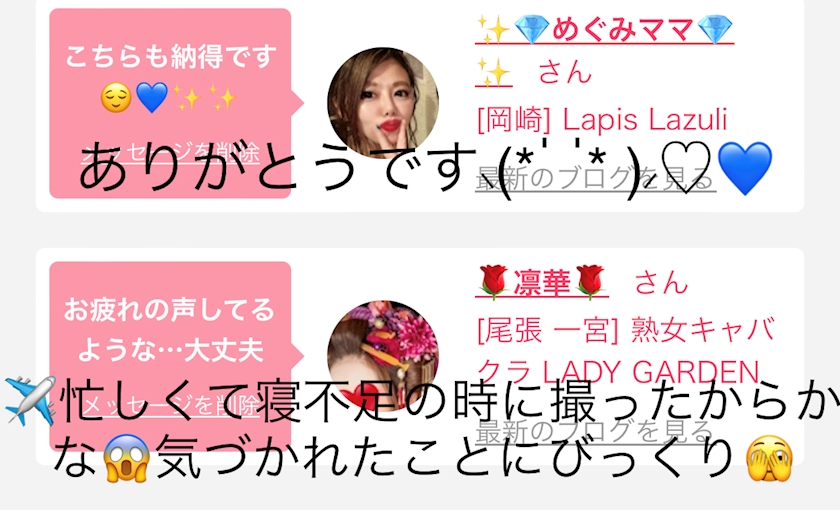The image size is (840, 522).
Task: View めぐみママ's latest blog link
Action: tap(595, 179)
